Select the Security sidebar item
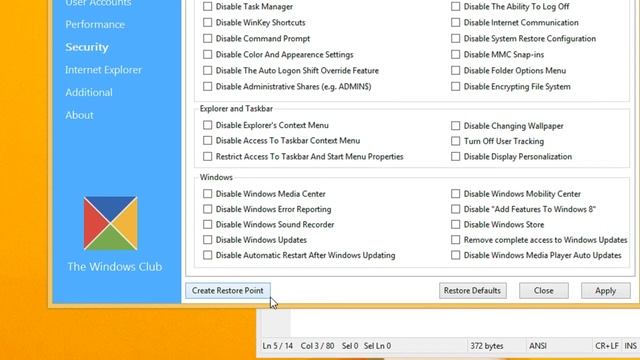The height and width of the screenshot is (360, 640). pyautogui.click(x=87, y=47)
